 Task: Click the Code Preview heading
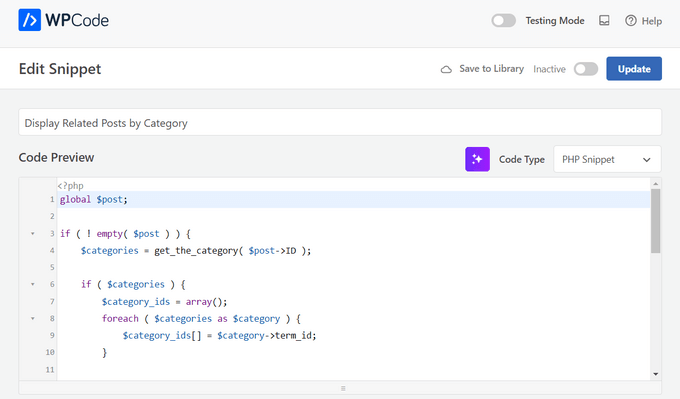tap(56, 157)
